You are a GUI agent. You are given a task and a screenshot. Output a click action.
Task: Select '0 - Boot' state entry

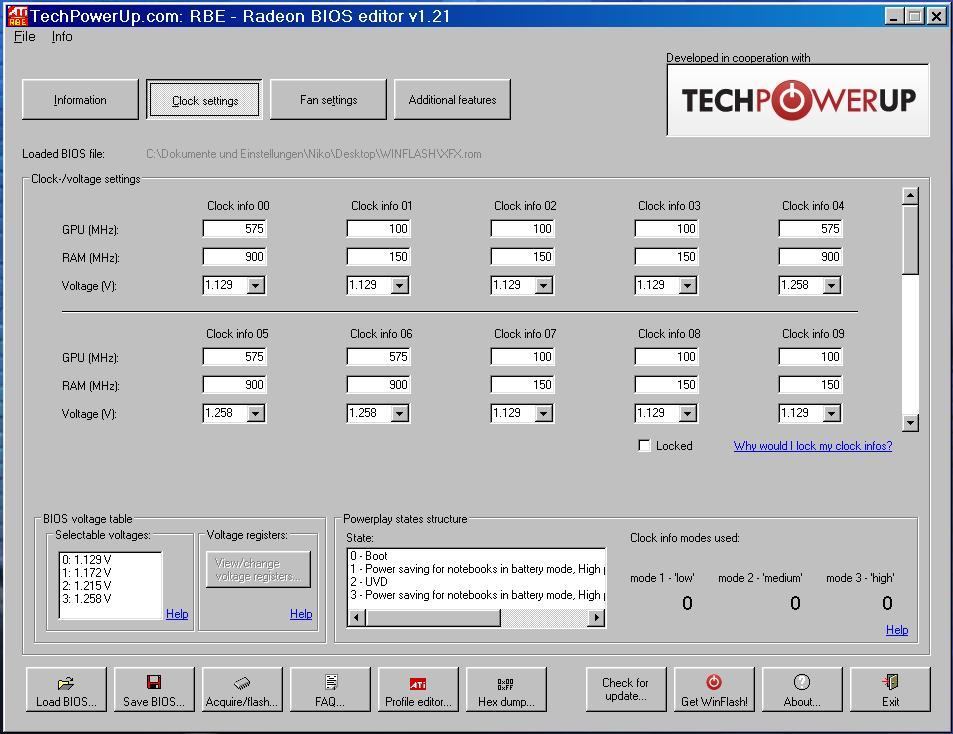[x=369, y=556]
